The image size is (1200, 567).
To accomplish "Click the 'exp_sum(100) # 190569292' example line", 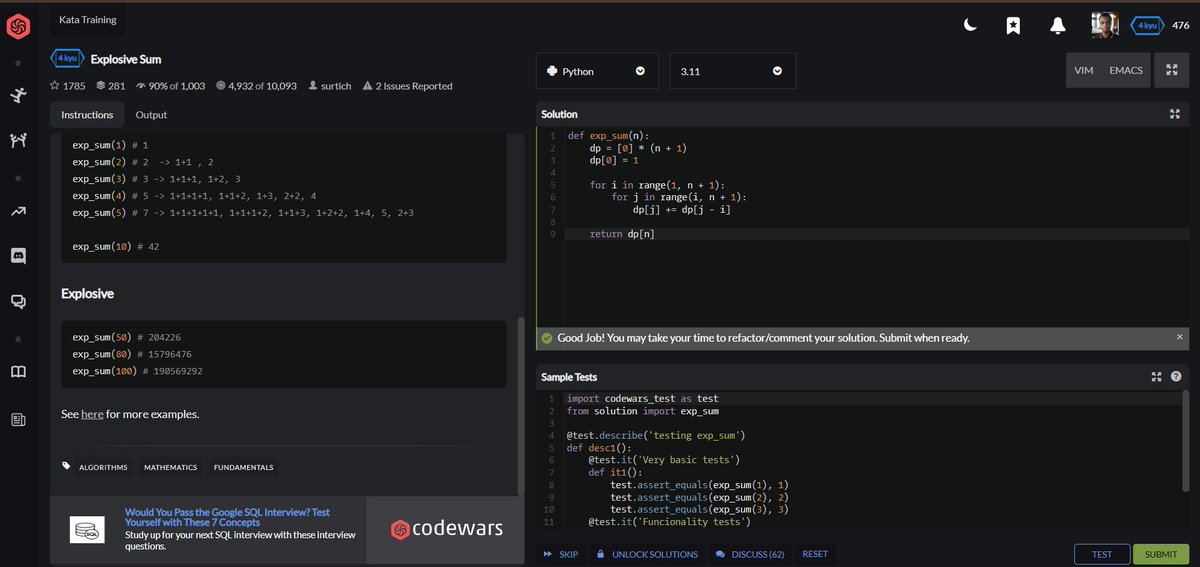I will (x=137, y=371).
